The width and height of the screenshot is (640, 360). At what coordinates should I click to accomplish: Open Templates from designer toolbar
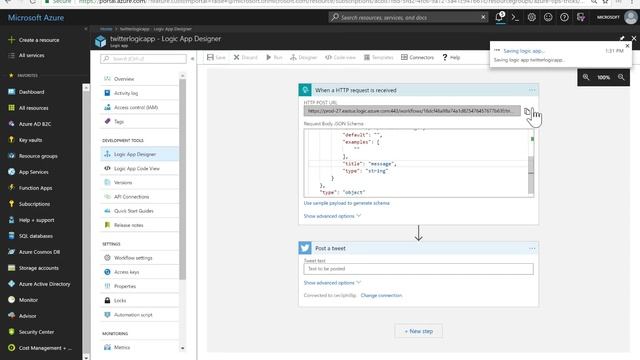378,58
